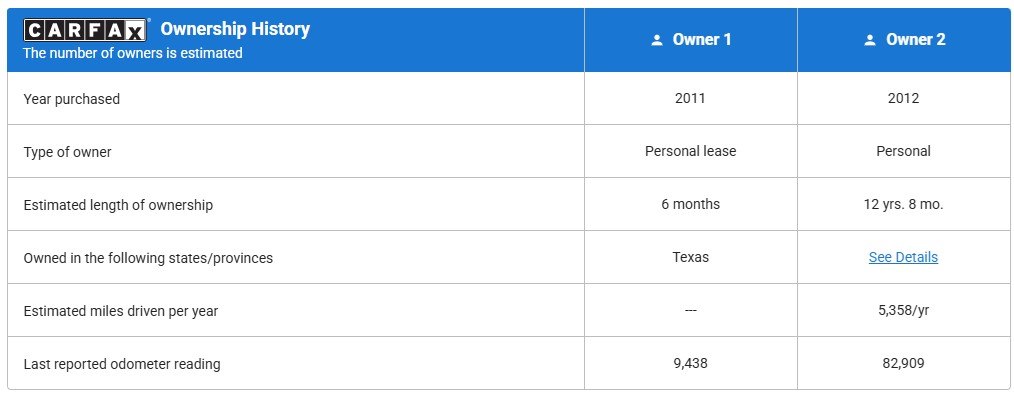
Task: Click the Year purchased row label
Action: coord(72,99)
